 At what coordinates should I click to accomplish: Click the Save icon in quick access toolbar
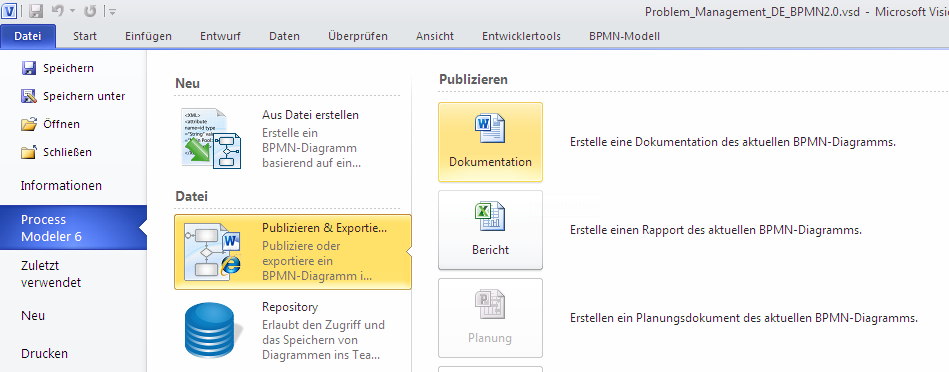(x=36, y=11)
